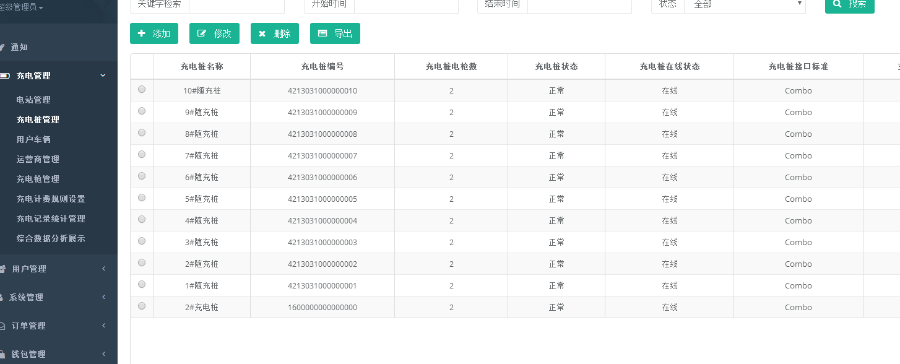Click cell 4213031000000010
The image size is (900, 364).
click(x=323, y=91)
